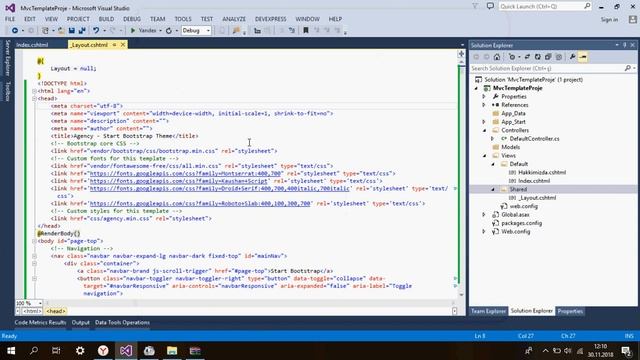This screenshot has height=360, width=640.
Task: Close the _Layout.cshtml tab
Action: (x=123, y=44)
